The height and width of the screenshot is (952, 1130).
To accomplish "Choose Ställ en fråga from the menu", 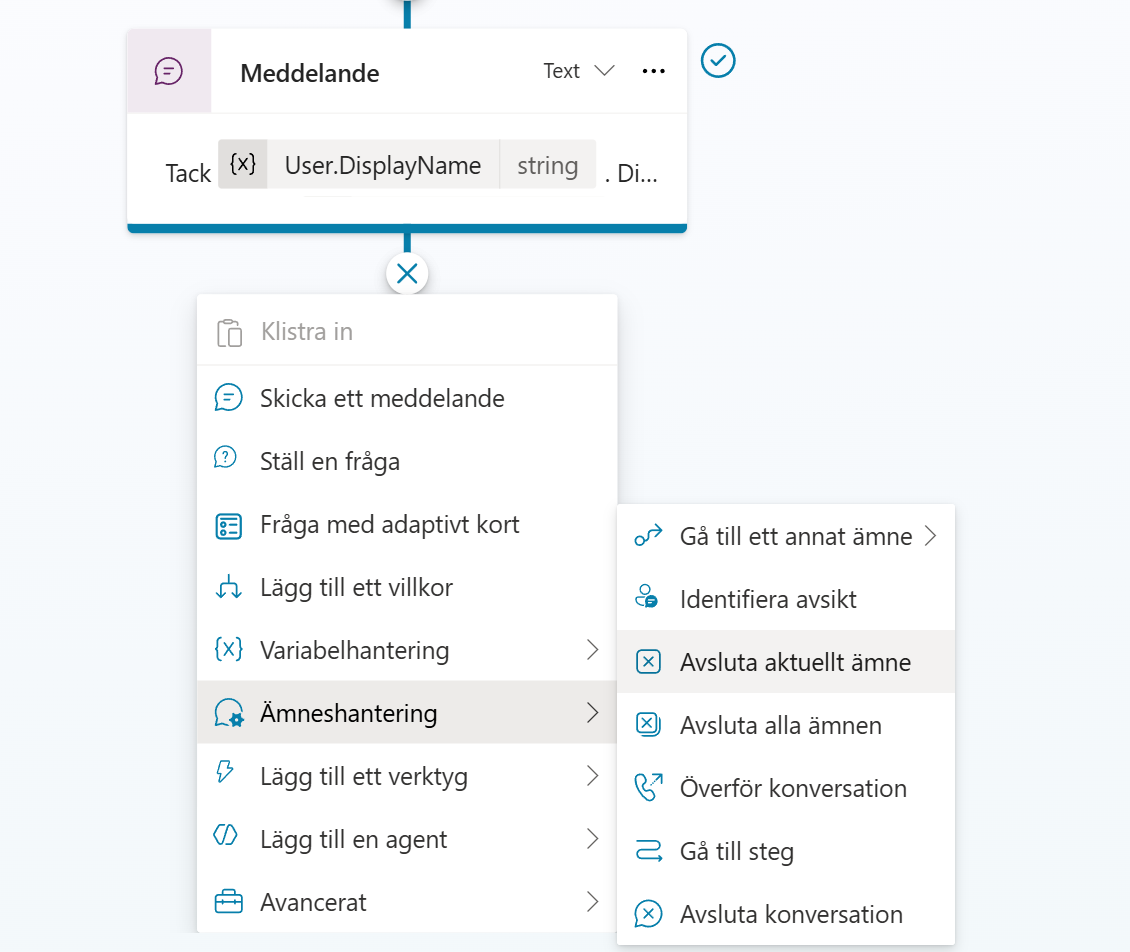I will [407, 461].
